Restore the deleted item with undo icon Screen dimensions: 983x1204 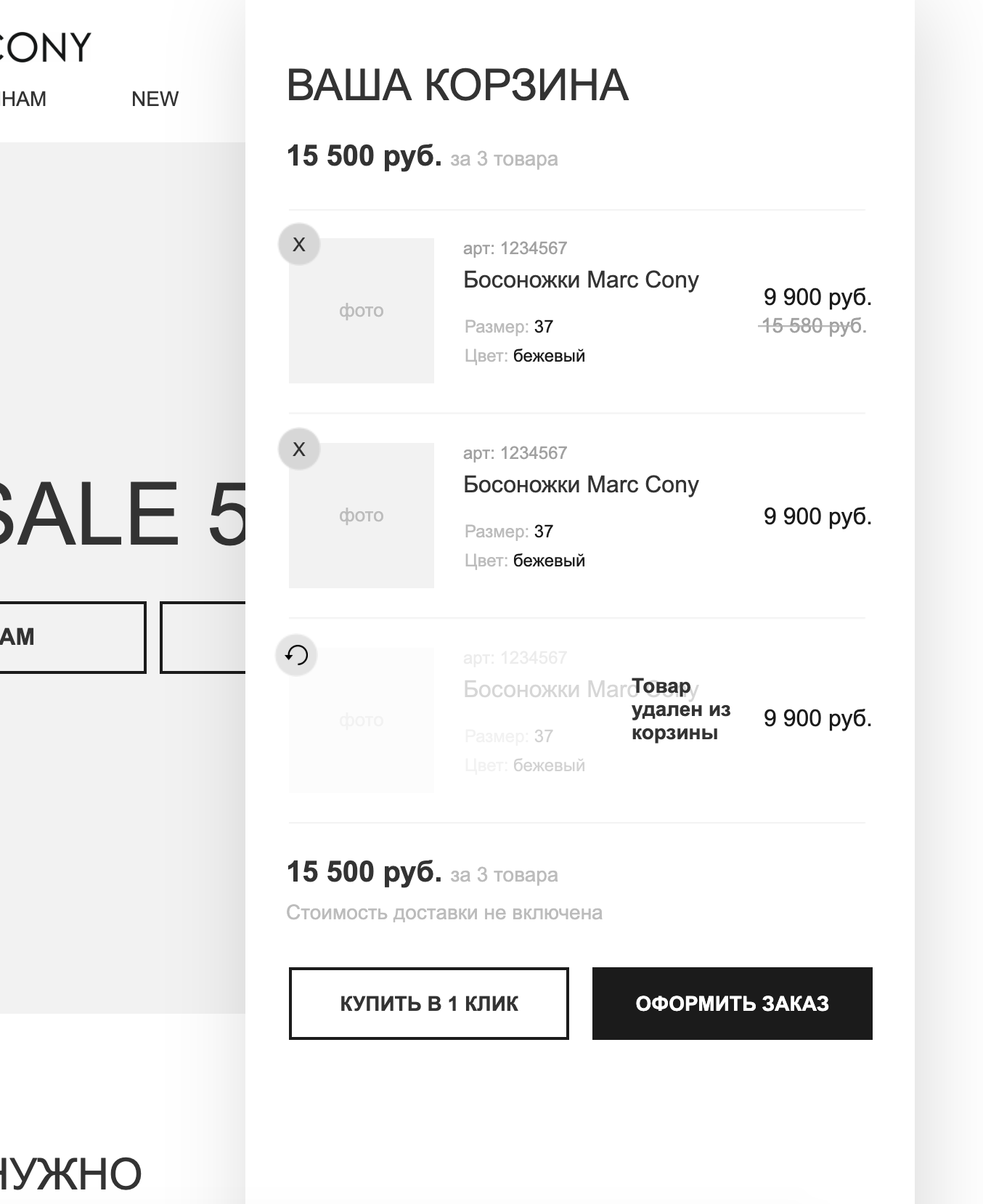[x=296, y=655]
